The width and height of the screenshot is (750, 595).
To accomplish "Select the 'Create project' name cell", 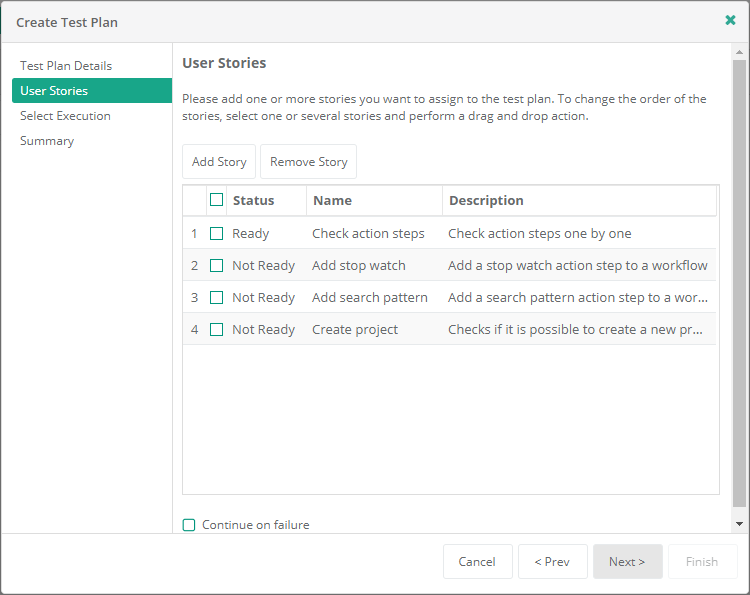I will tap(355, 330).
